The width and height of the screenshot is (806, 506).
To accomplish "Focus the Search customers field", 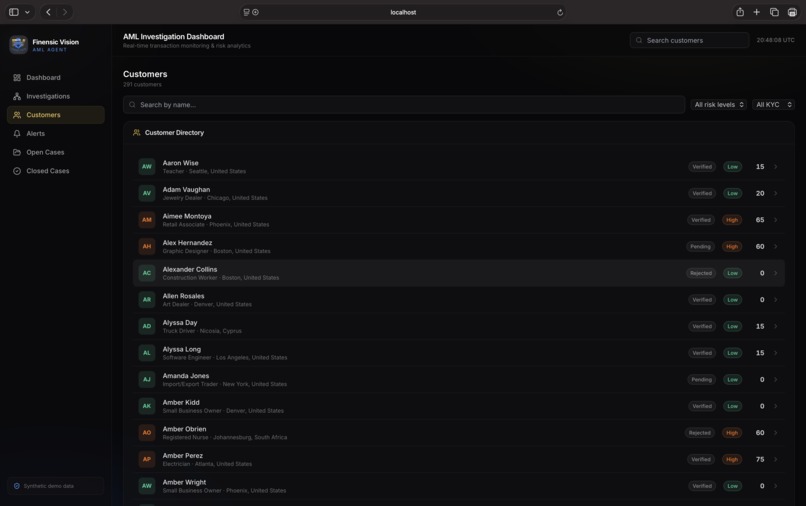I will tap(689, 40).
